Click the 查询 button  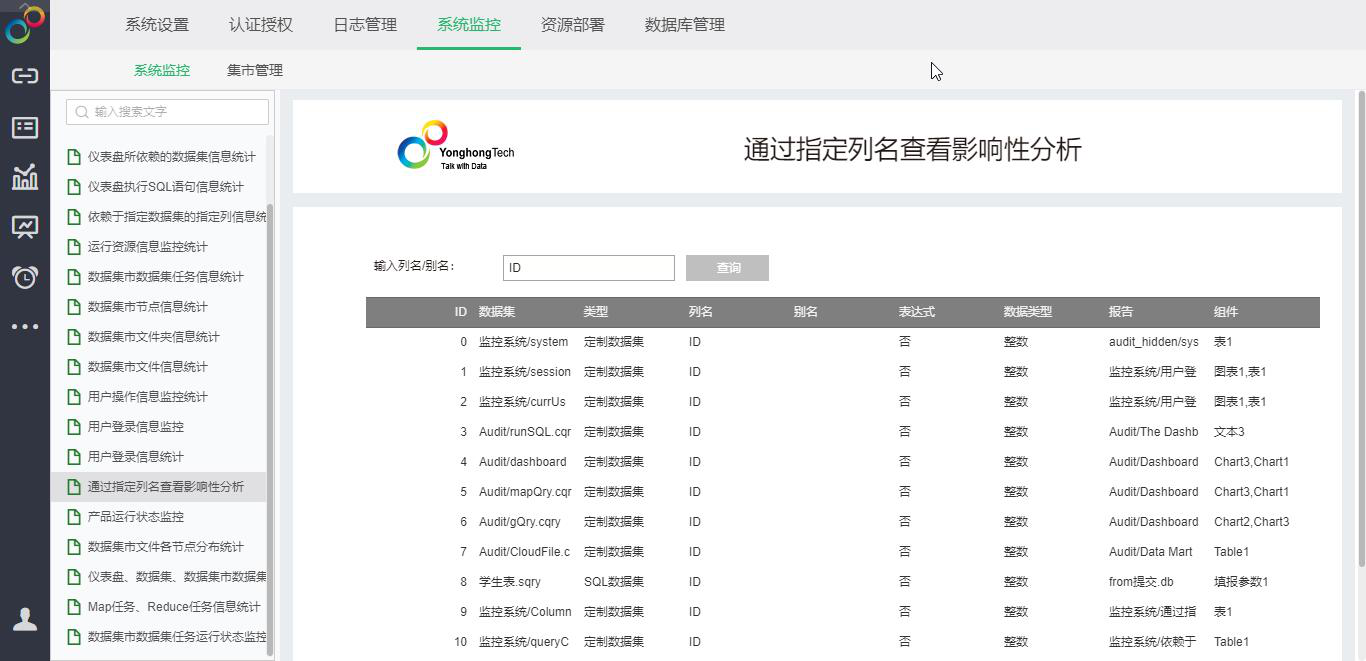(727, 268)
